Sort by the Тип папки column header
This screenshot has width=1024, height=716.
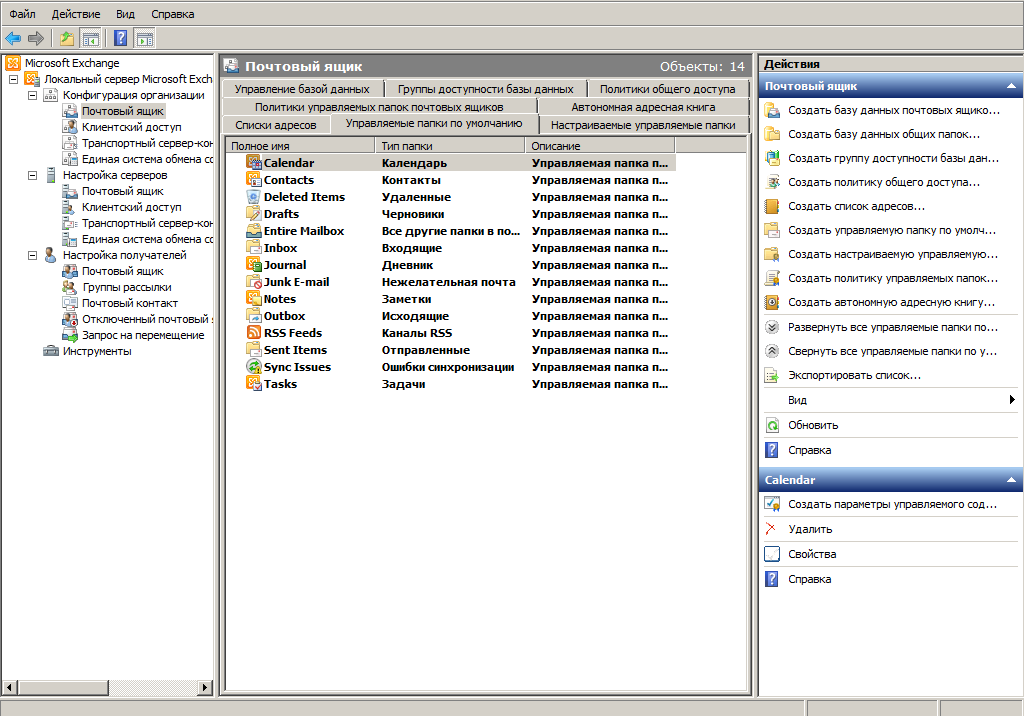coord(449,146)
